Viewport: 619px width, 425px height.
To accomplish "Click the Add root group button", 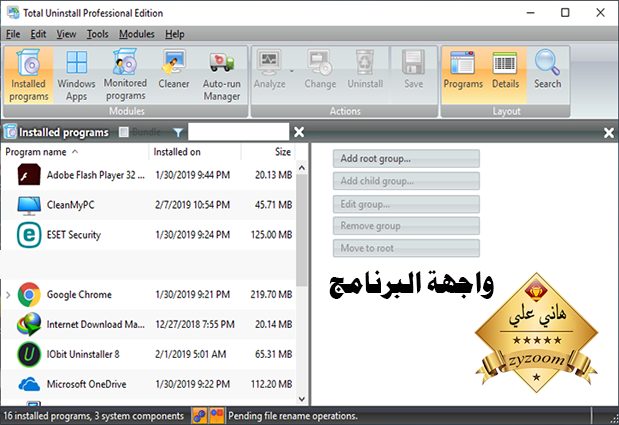I will [406, 159].
